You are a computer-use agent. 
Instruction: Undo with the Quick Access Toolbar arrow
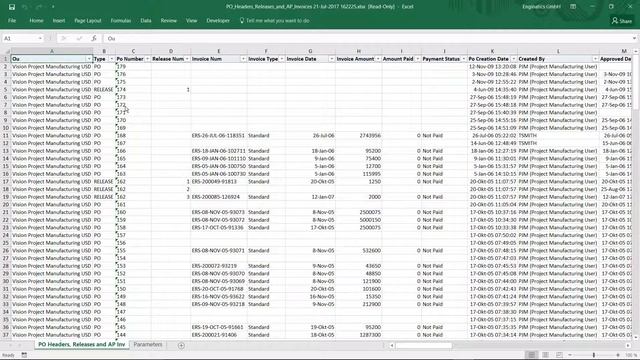pos(25,7)
